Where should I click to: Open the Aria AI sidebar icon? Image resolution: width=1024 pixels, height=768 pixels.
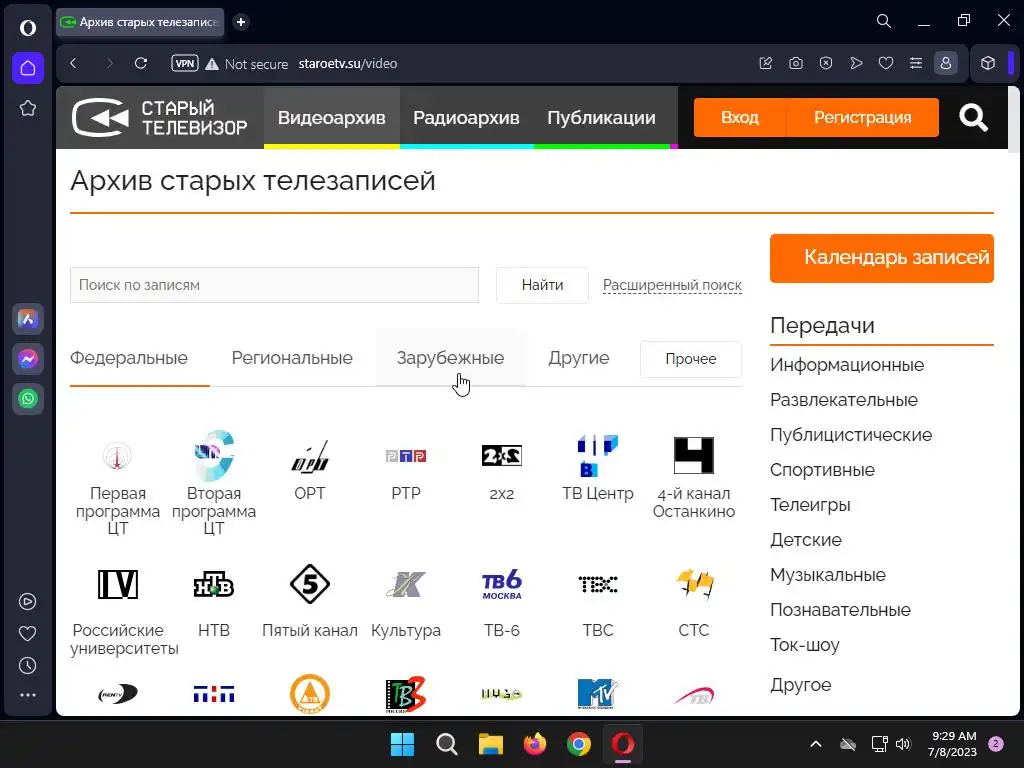click(27, 319)
